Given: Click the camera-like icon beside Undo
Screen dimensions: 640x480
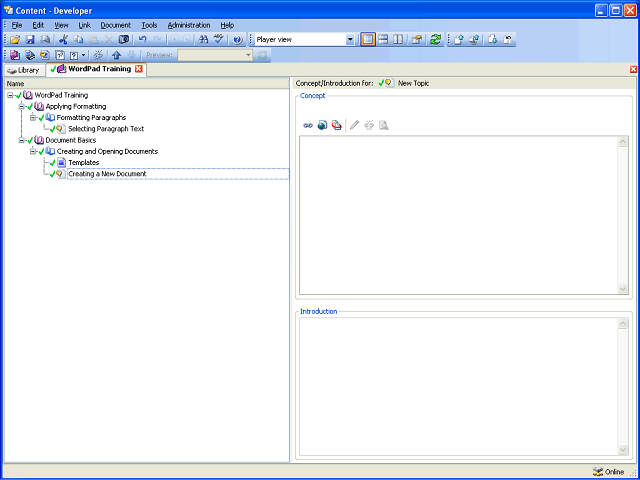Looking at the screenshot, I should tap(124, 40).
